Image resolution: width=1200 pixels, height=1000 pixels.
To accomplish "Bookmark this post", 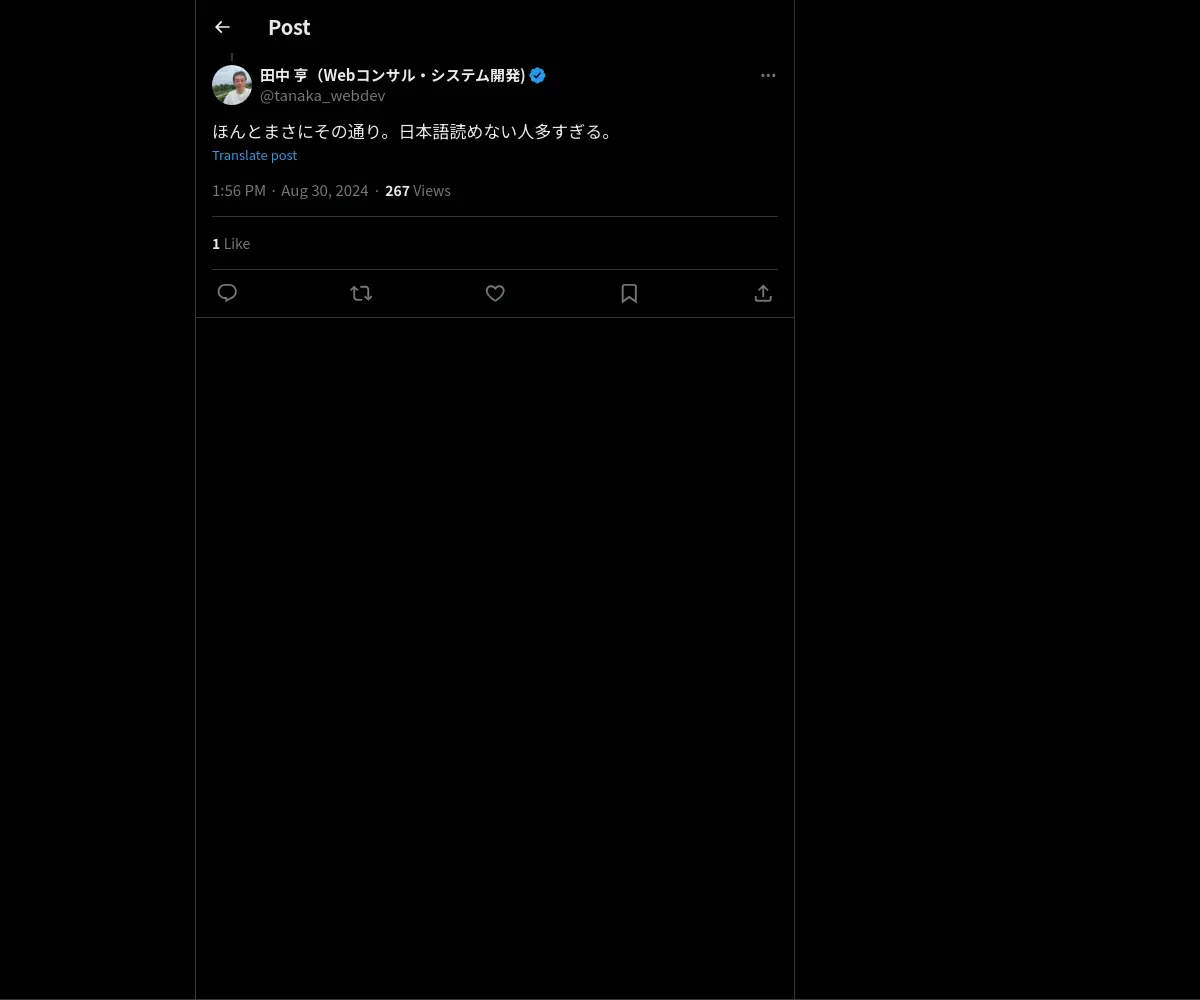I will (x=629, y=293).
